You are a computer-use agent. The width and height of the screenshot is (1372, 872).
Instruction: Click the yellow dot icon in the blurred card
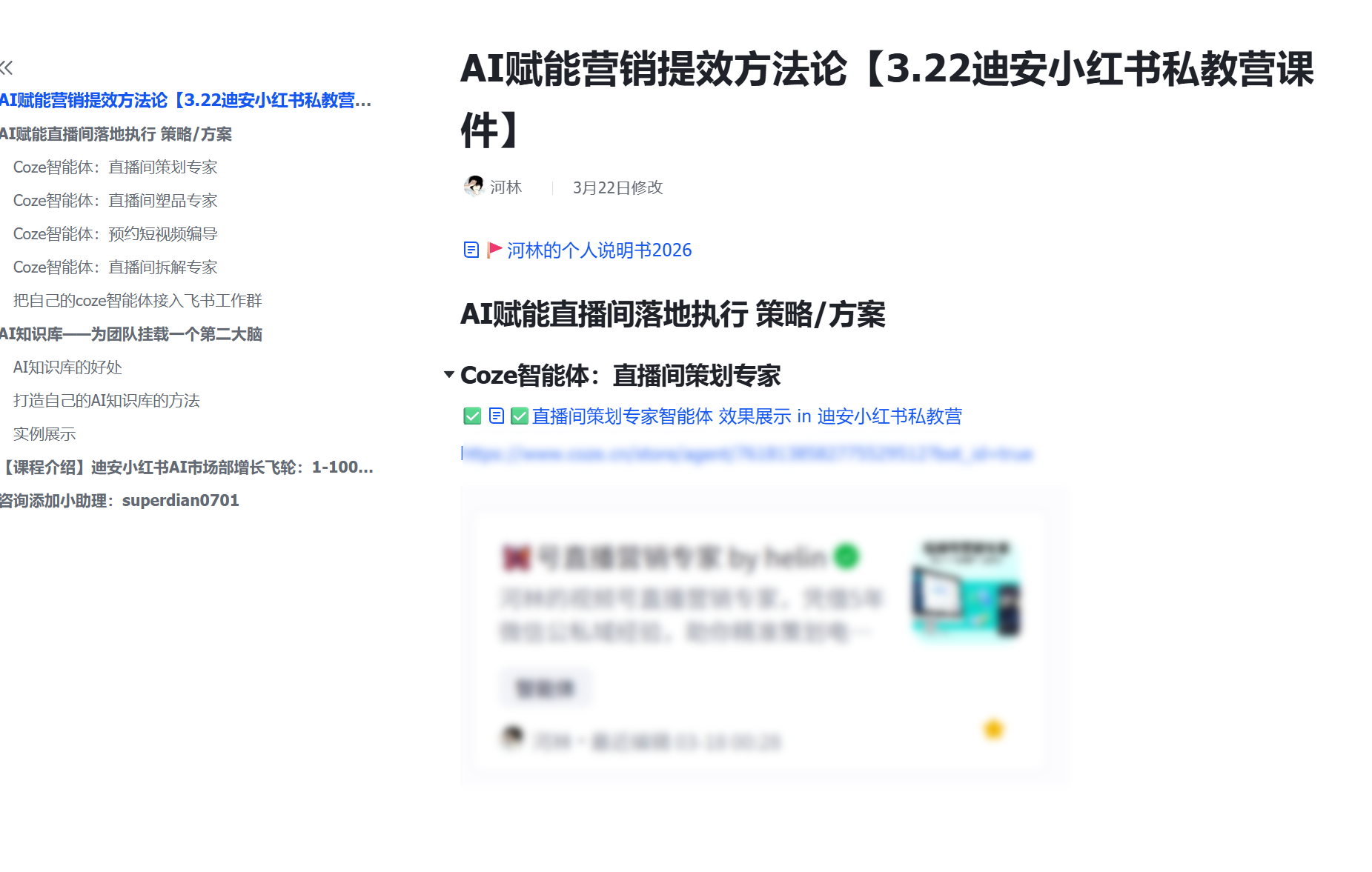[993, 729]
